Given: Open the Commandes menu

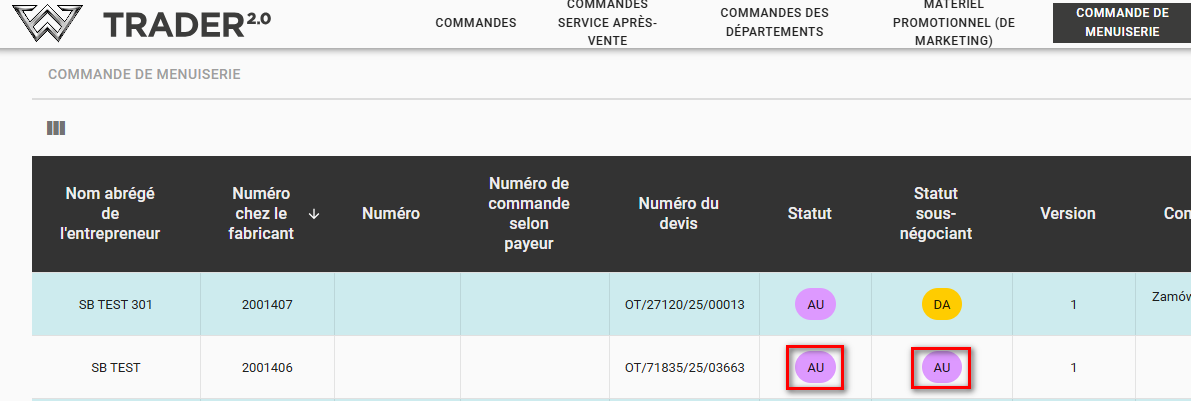Looking at the screenshot, I should [476, 23].
